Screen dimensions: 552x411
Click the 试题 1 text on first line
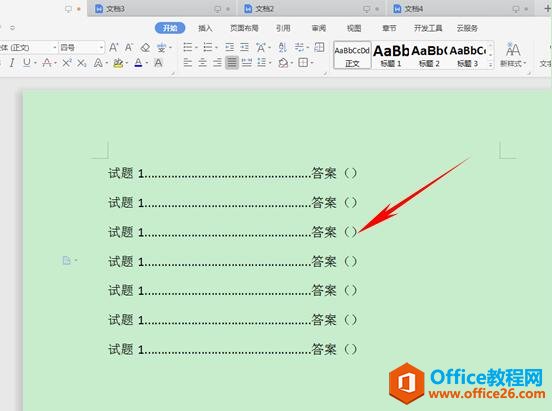(x=126, y=173)
